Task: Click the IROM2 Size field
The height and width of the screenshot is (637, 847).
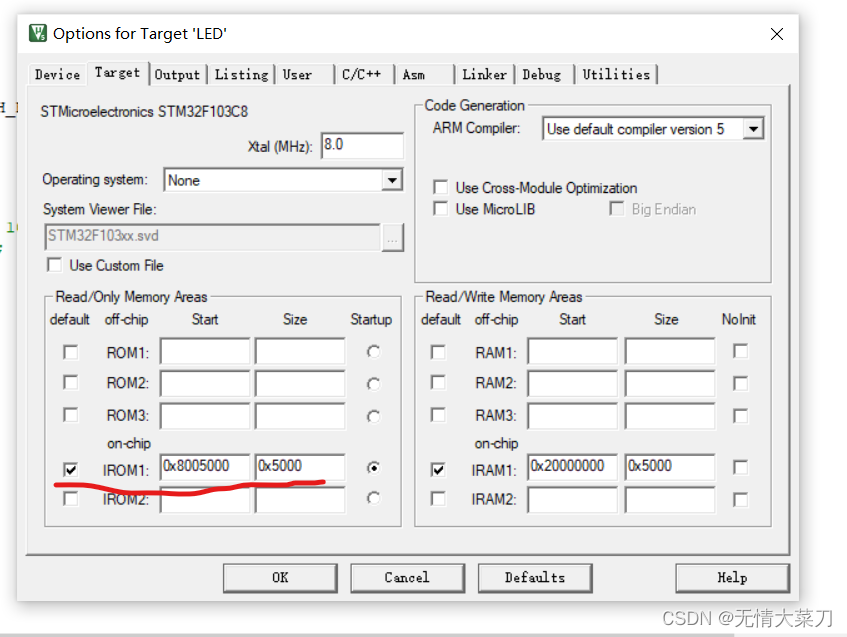Action: click(300, 500)
